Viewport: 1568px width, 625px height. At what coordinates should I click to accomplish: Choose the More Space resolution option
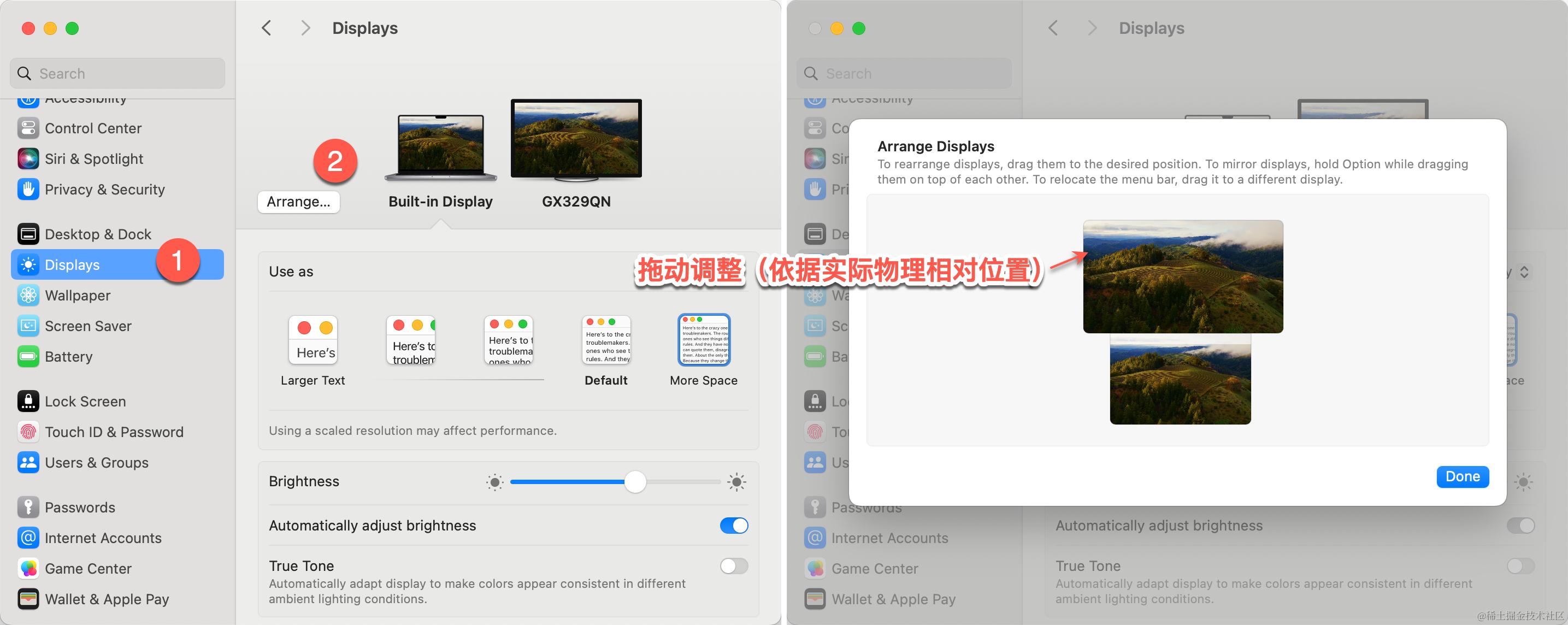point(704,340)
